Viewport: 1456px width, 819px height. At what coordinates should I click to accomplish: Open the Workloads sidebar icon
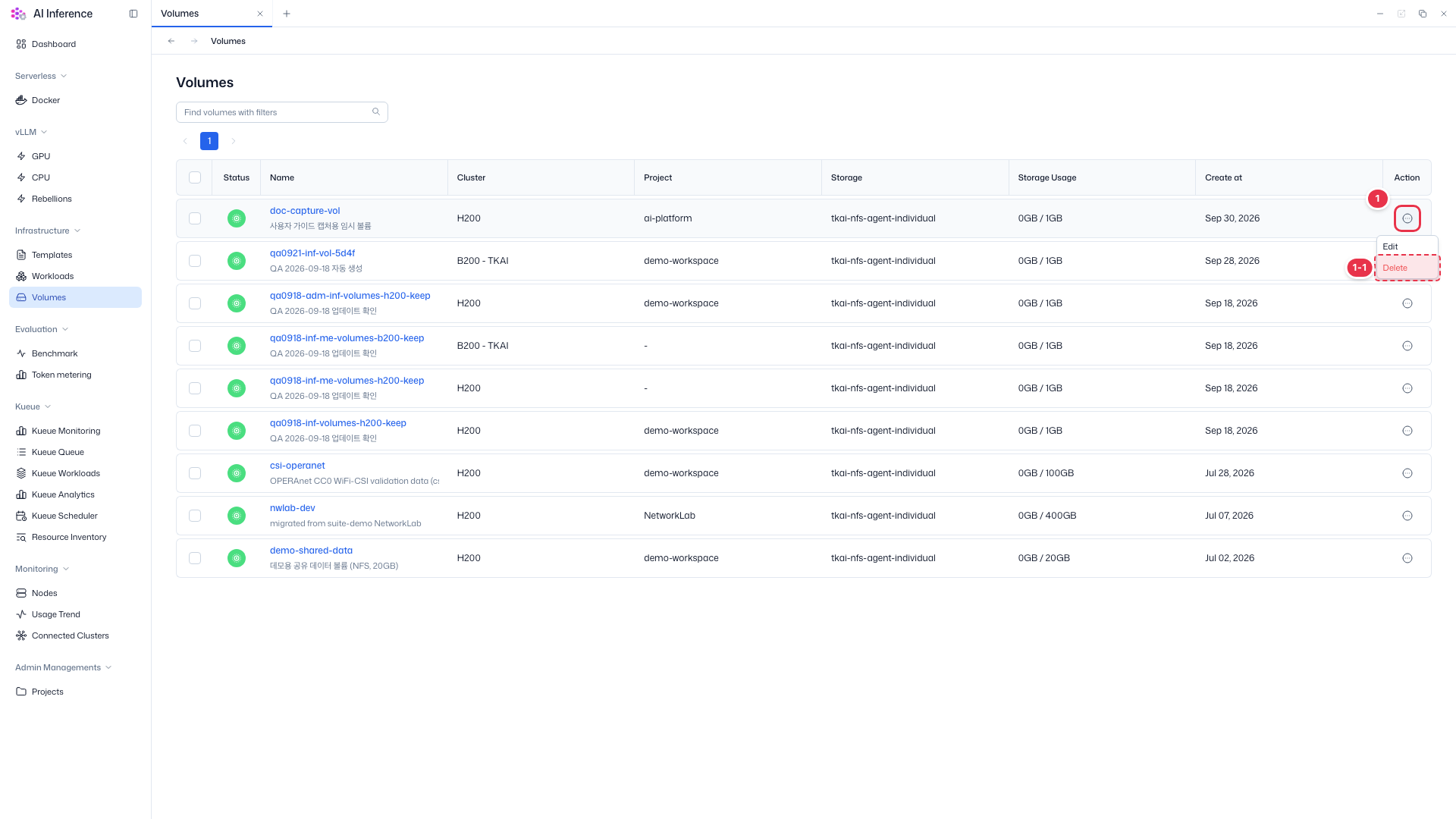(21, 276)
